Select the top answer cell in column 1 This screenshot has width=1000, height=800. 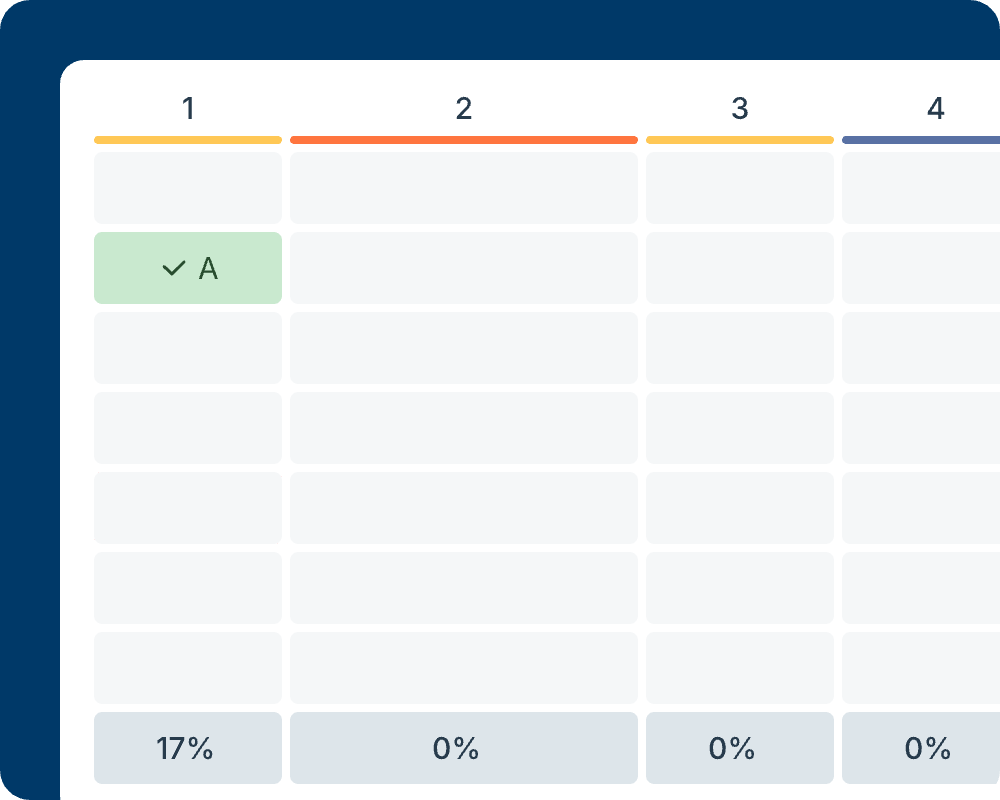[x=188, y=188]
